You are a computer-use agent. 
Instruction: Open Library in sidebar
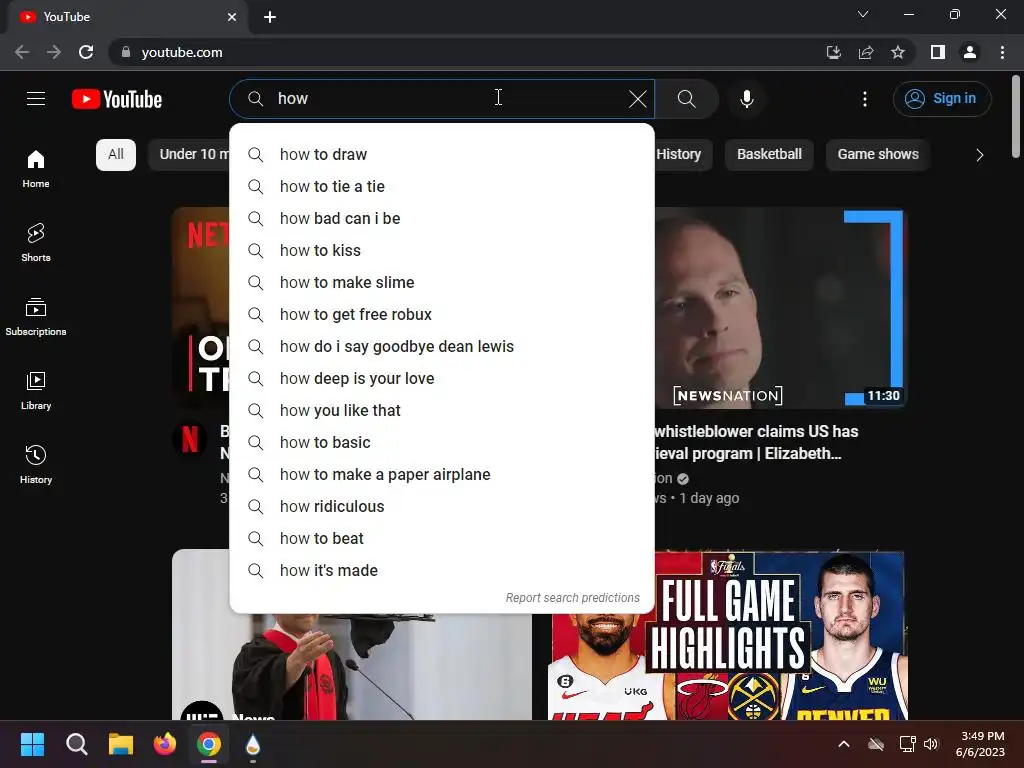(x=36, y=391)
